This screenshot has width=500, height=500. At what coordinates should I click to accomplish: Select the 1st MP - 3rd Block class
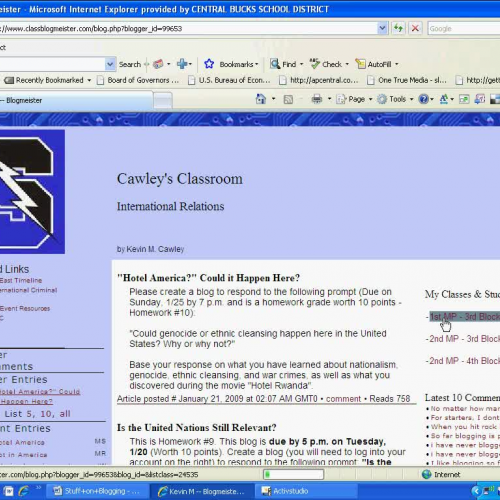click(465, 317)
